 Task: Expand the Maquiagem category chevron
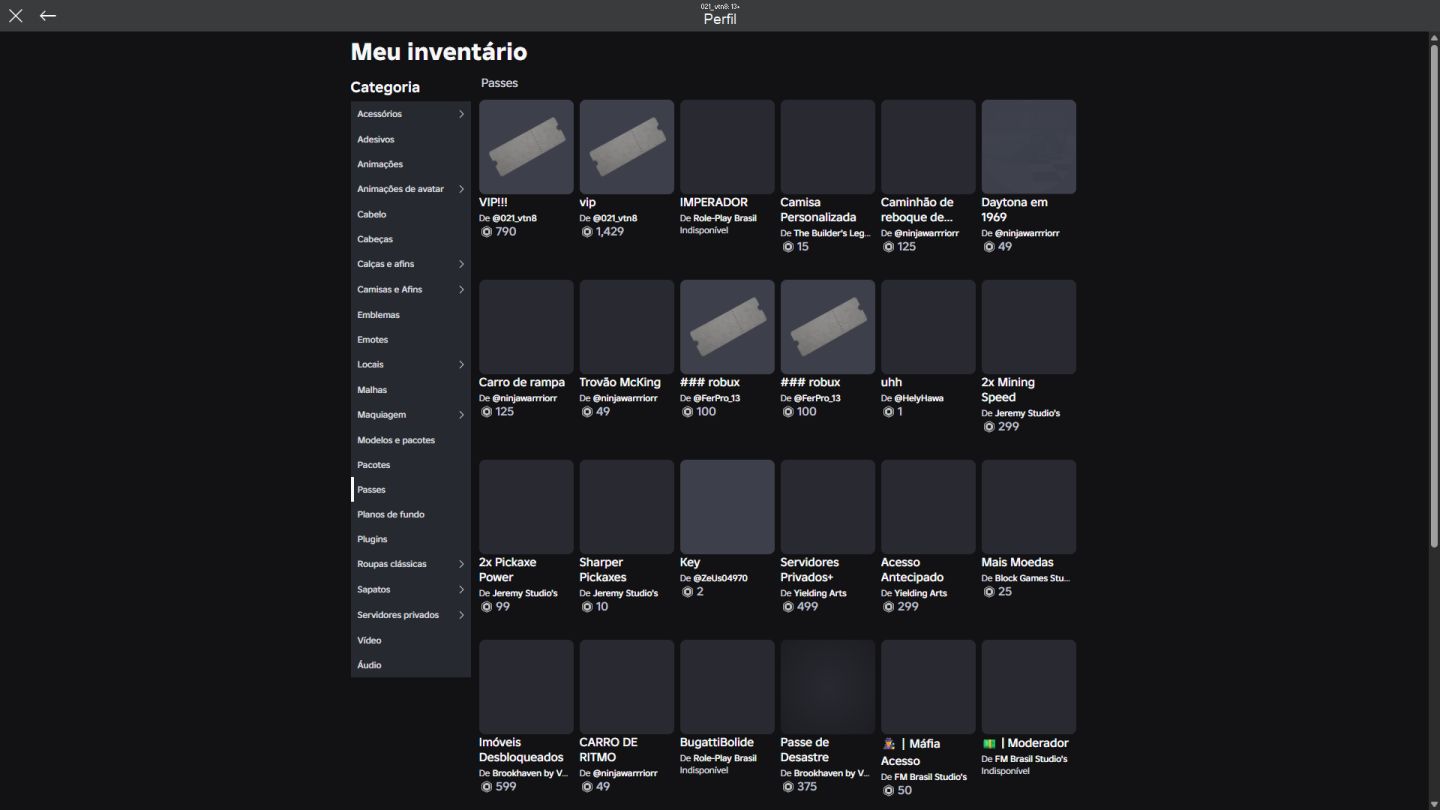pyautogui.click(x=461, y=415)
